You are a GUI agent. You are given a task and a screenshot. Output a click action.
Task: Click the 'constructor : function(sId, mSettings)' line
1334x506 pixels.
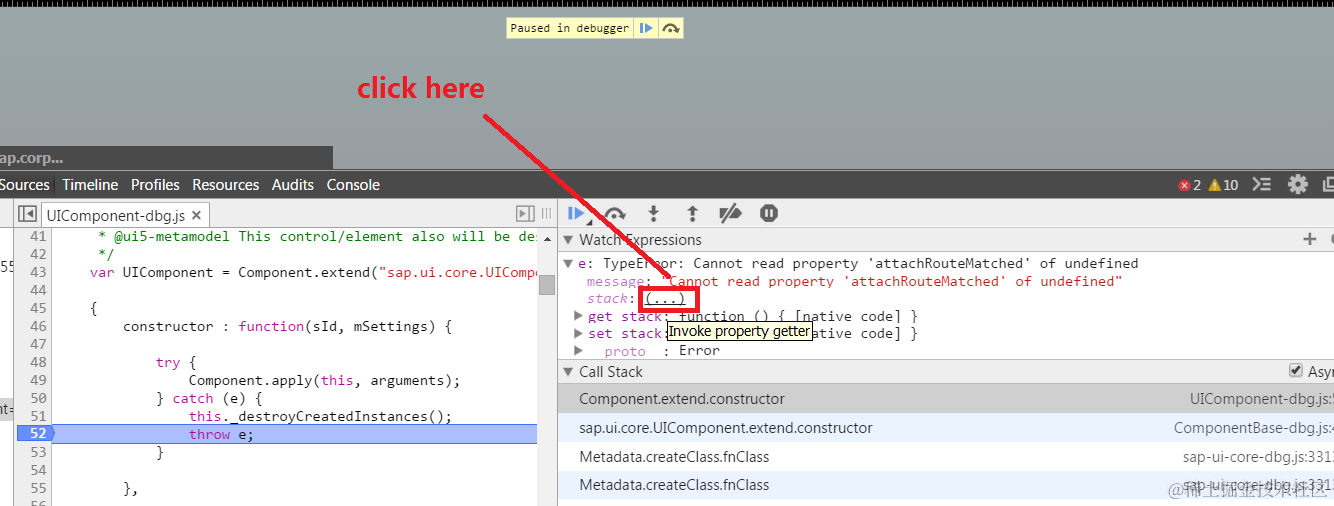[x=288, y=327]
